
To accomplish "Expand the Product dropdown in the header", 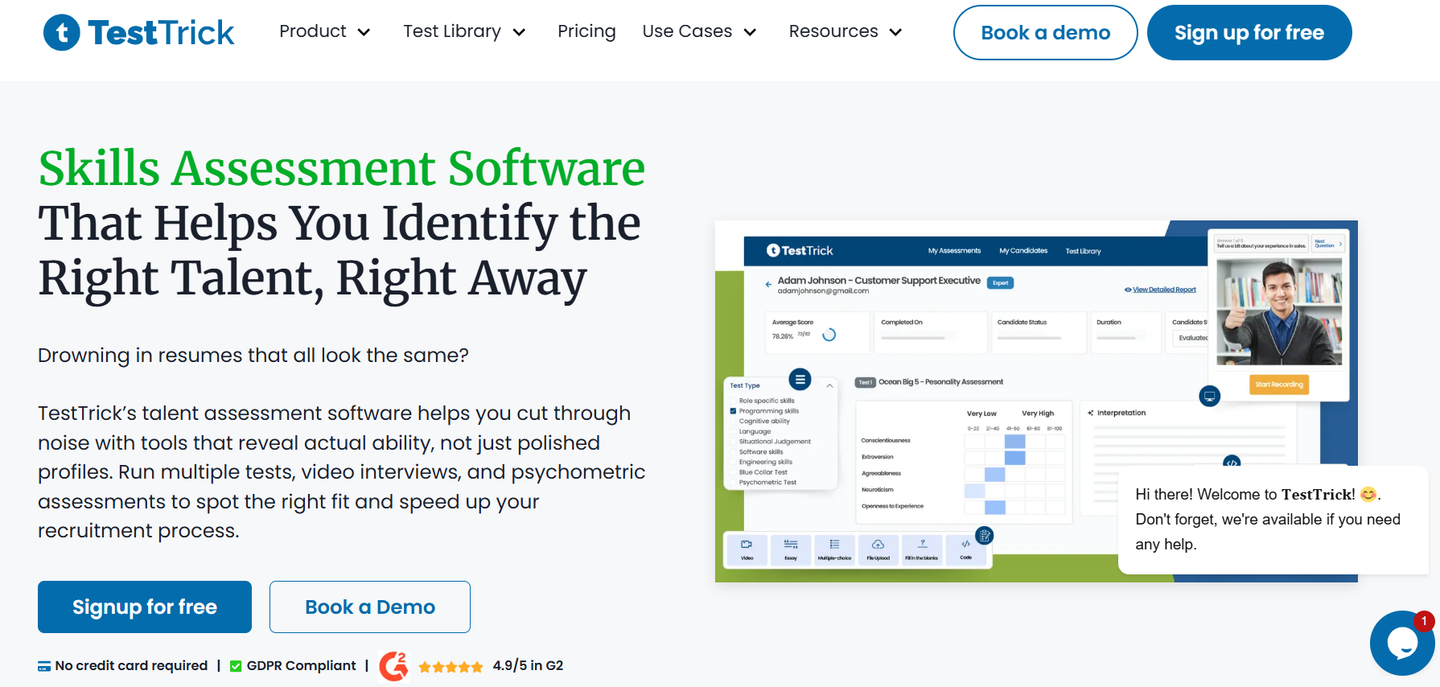I will pos(325,32).
